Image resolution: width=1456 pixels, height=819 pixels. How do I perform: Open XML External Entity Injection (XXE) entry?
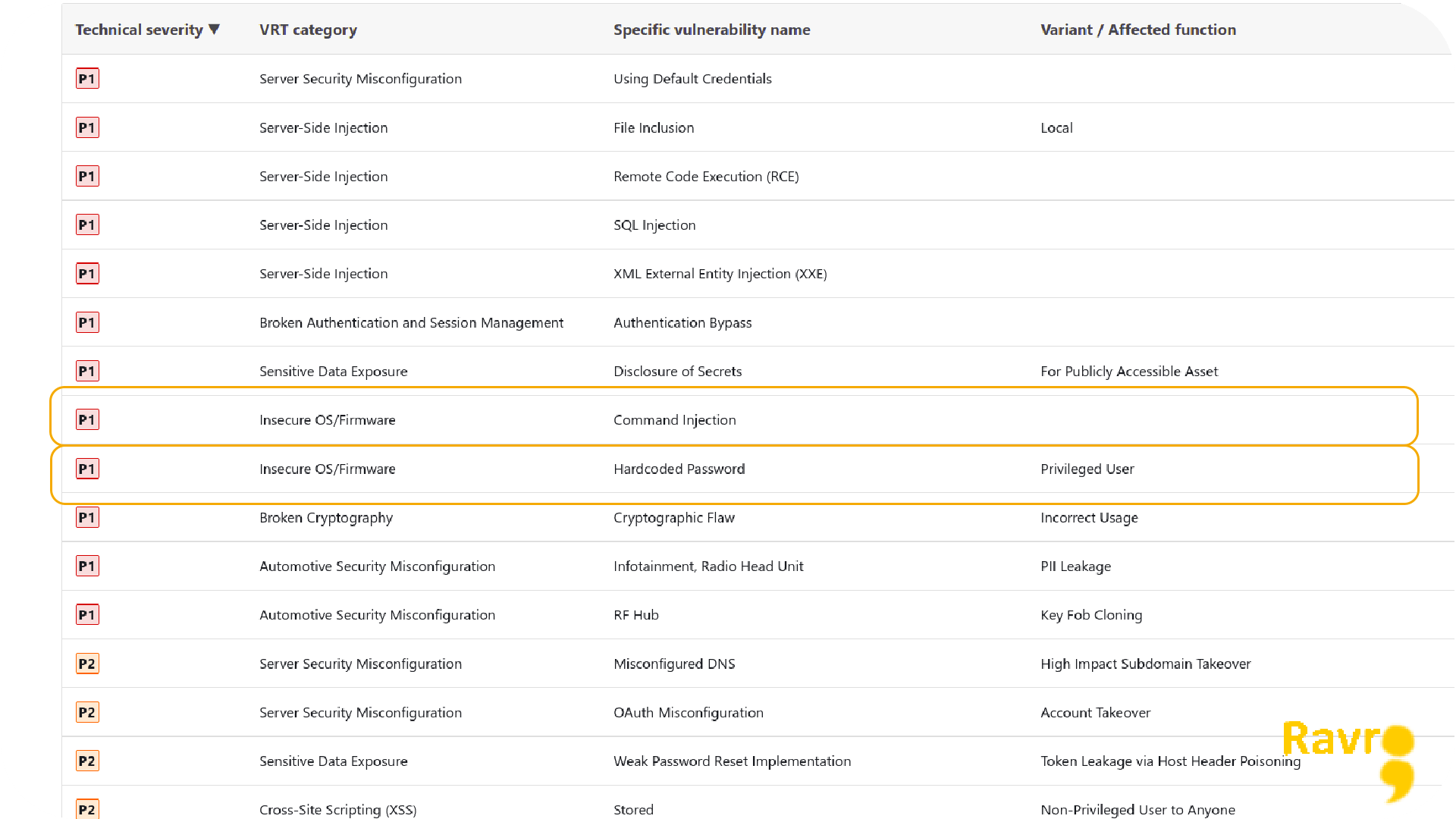720,274
